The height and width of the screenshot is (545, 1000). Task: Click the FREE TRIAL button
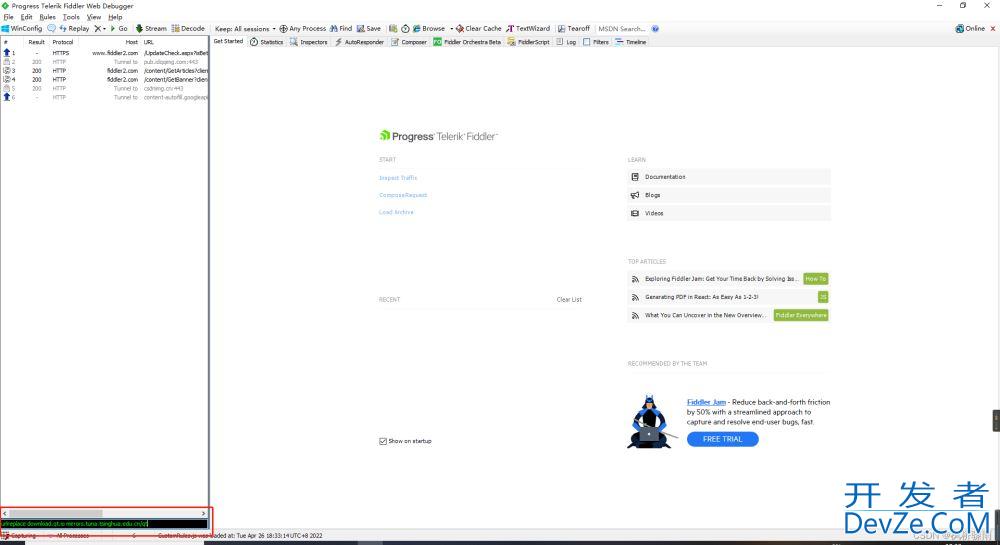tap(723, 439)
